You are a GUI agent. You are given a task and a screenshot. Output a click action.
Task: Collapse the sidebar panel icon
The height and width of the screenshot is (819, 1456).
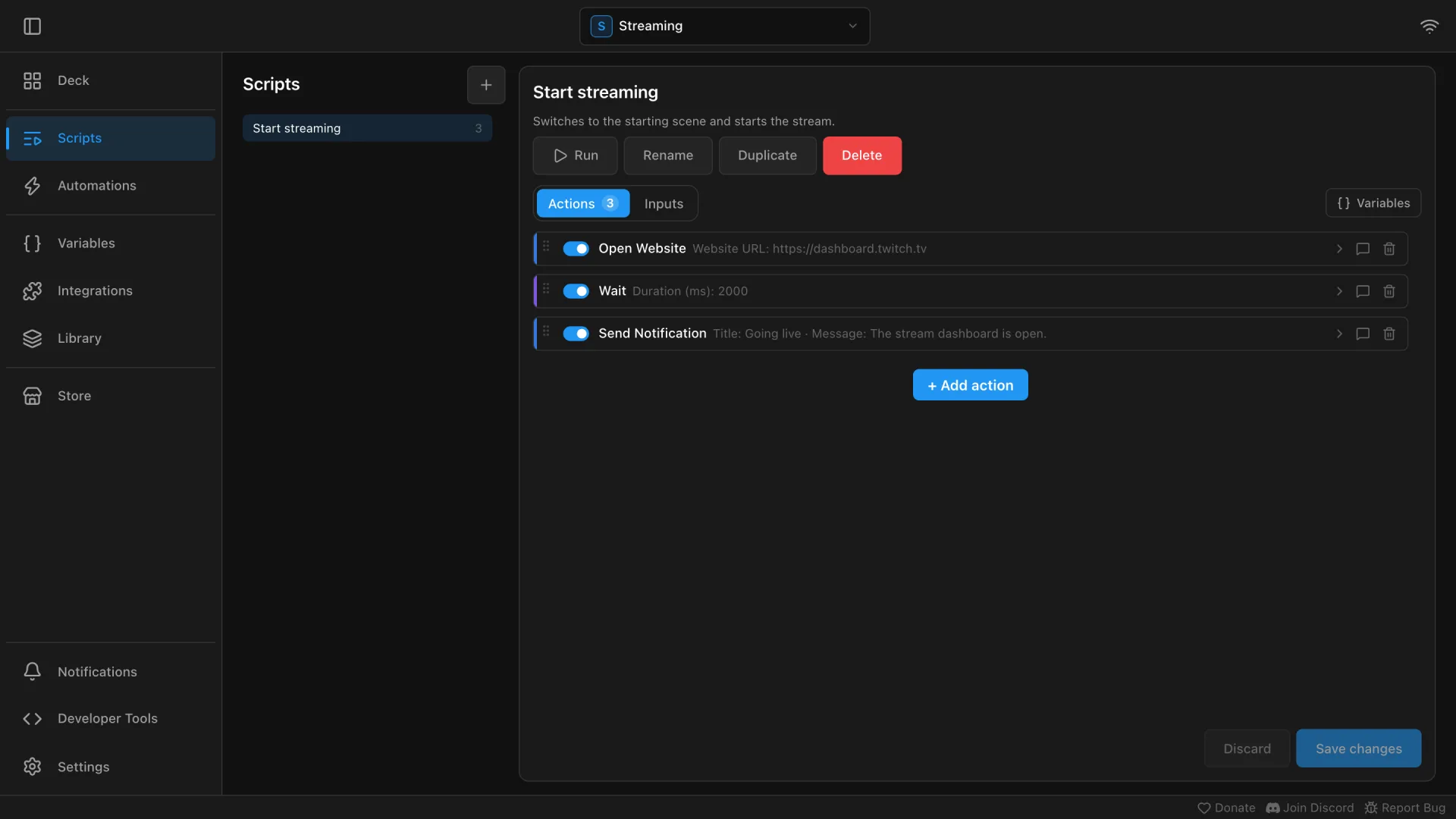(x=32, y=27)
